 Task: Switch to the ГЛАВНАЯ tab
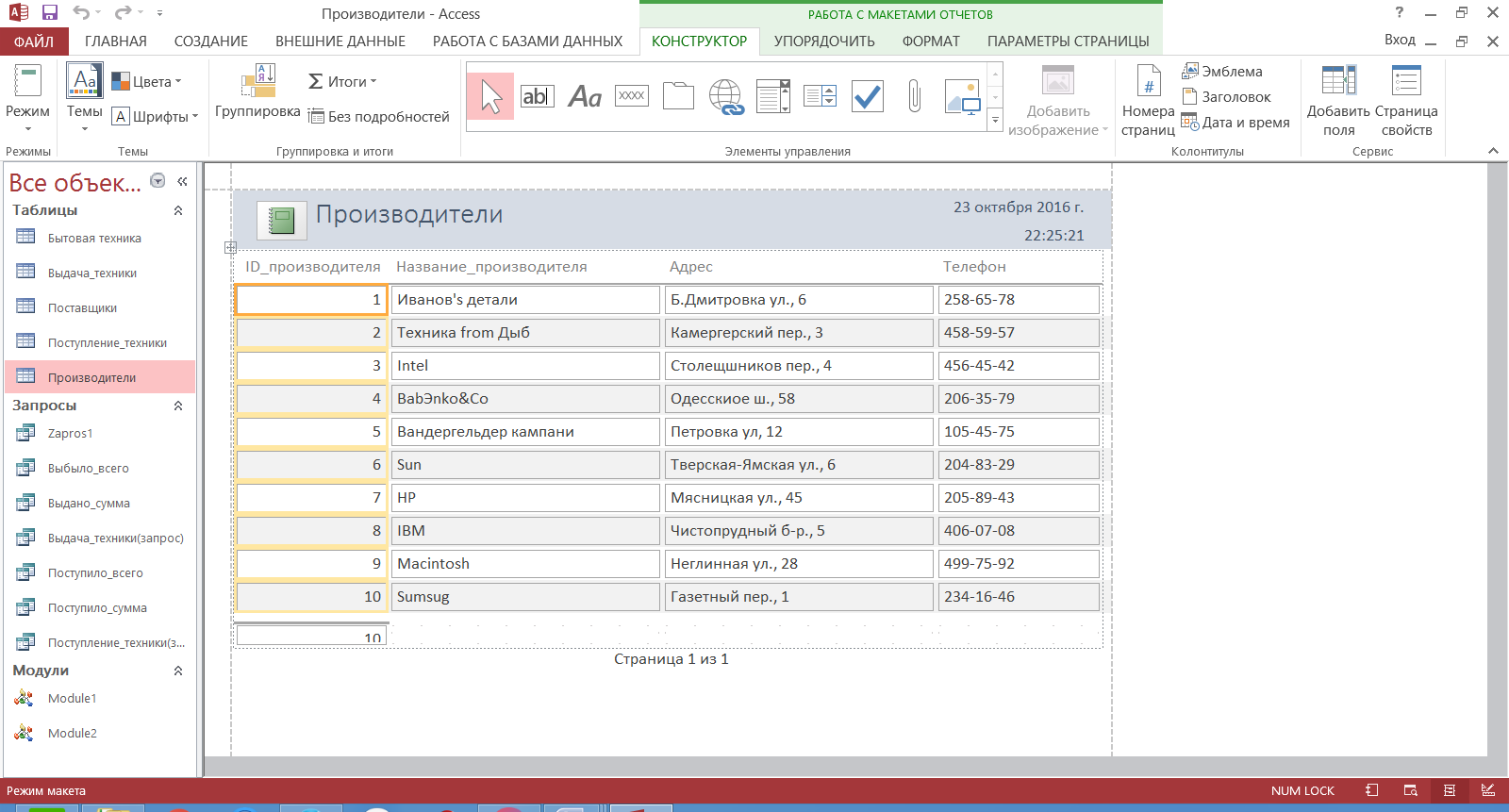tap(116, 41)
